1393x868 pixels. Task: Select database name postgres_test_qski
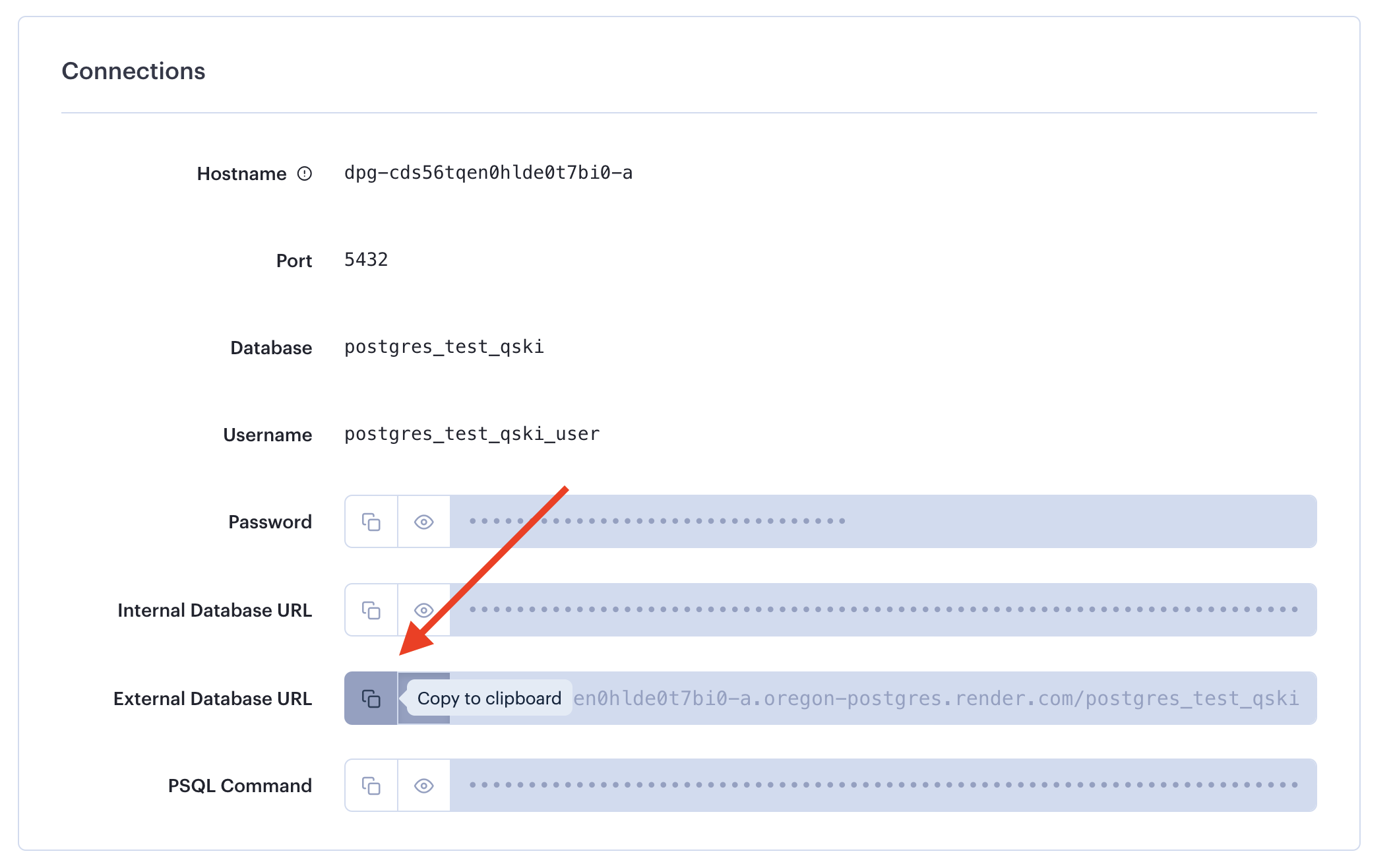pos(444,348)
